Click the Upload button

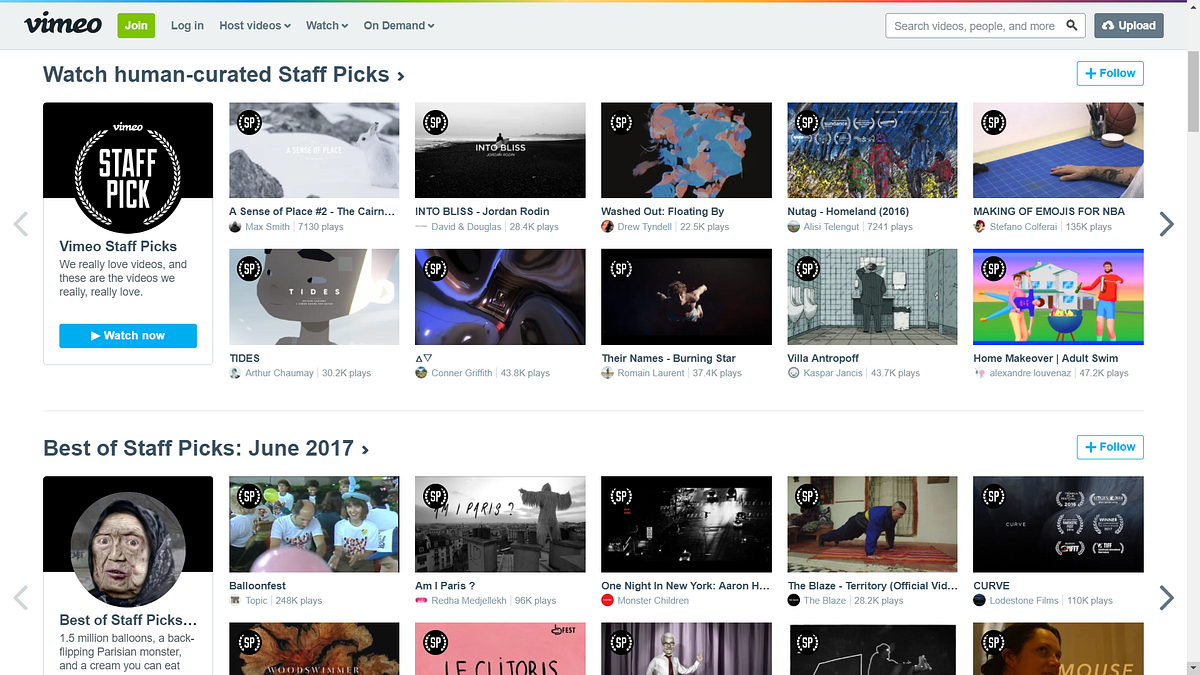1129,26
